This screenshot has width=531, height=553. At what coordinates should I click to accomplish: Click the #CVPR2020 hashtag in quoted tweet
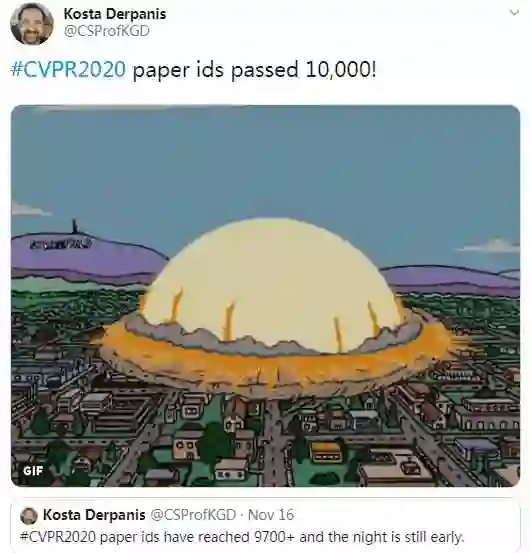point(58,537)
